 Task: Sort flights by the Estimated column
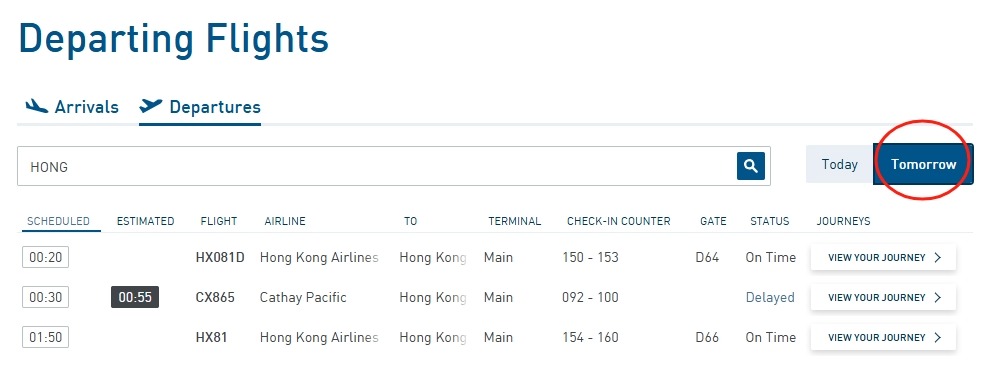(x=145, y=221)
